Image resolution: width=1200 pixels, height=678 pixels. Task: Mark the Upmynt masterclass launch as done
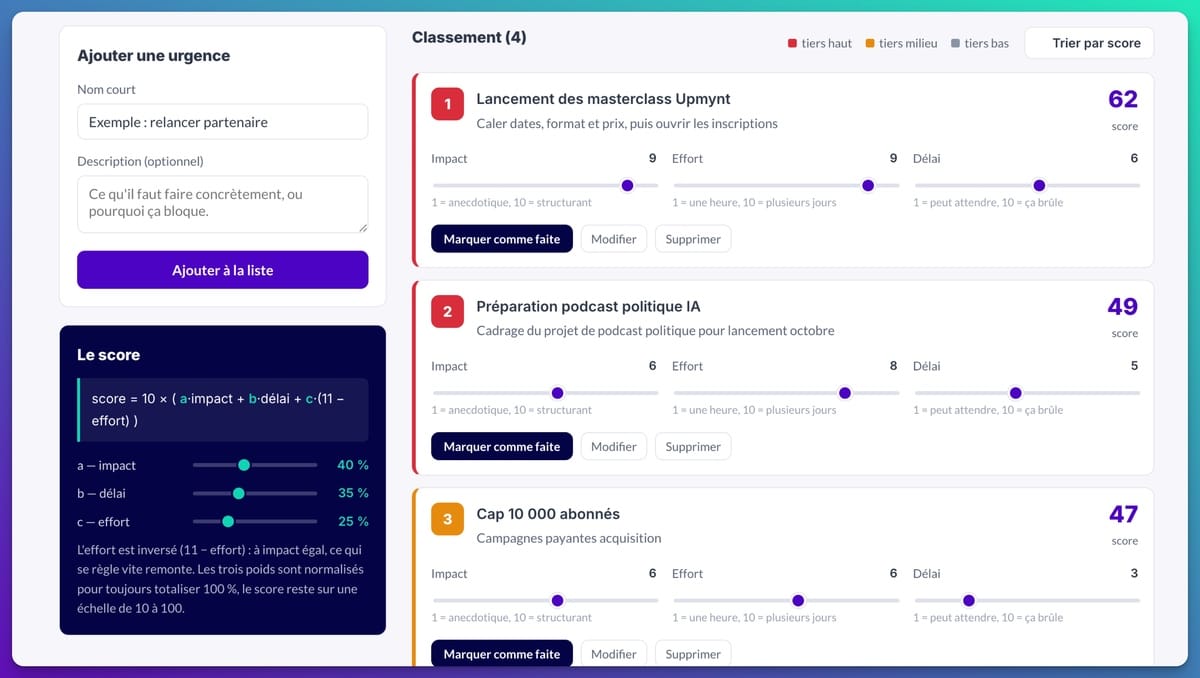(x=502, y=239)
